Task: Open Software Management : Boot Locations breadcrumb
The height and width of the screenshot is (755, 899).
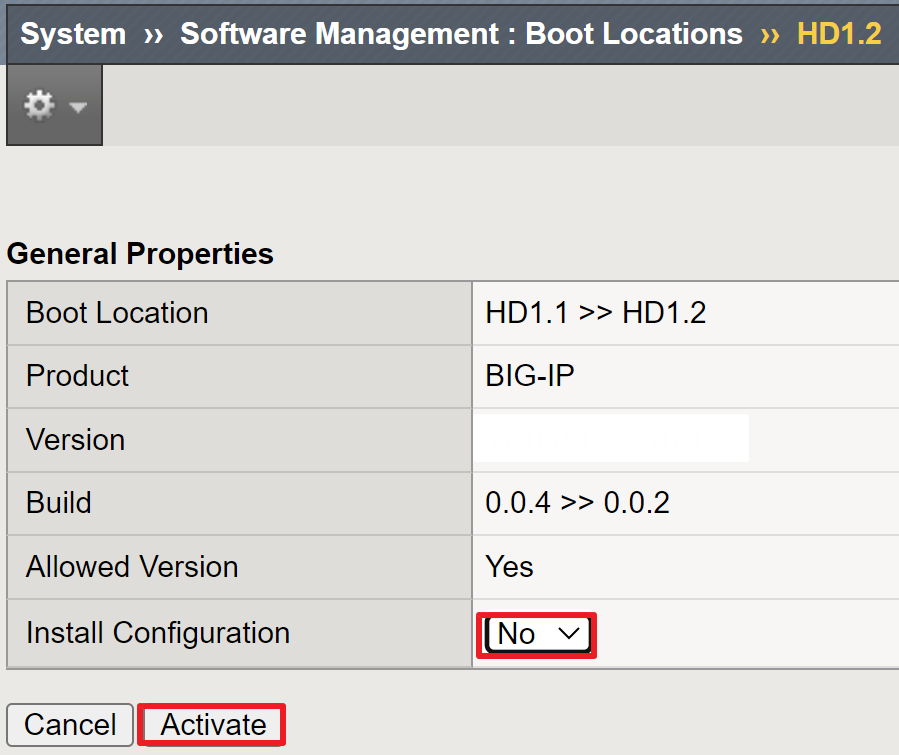Action: (462, 34)
